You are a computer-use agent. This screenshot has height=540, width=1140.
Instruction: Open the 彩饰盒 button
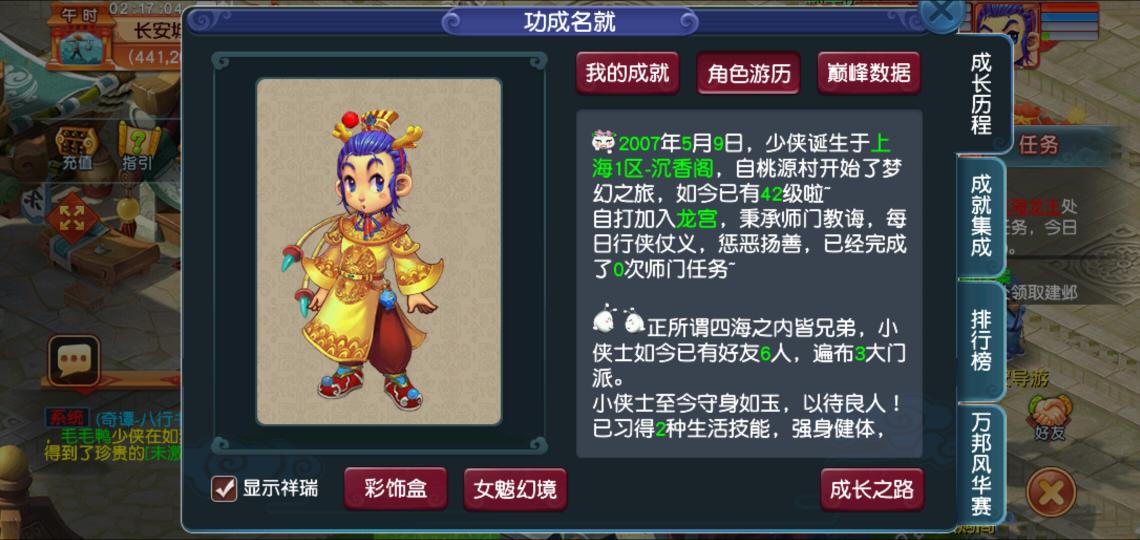point(396,489)
